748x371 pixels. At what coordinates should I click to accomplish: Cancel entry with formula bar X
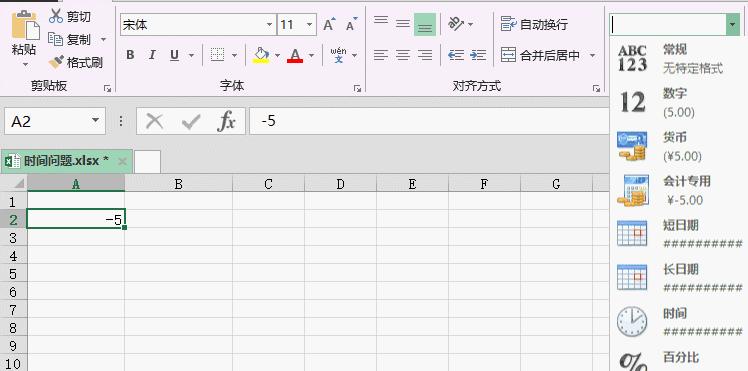coord(154,122)
